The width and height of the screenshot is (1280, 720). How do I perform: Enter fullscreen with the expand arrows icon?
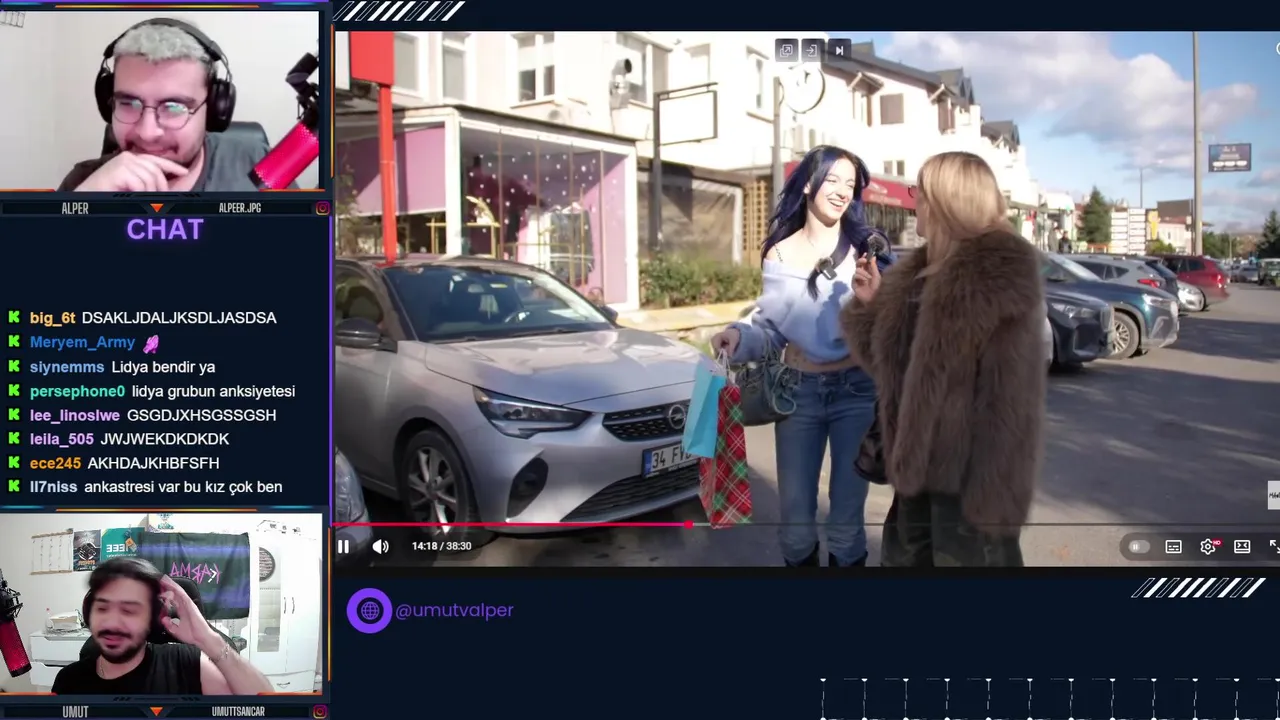[x=1274, y=546]
